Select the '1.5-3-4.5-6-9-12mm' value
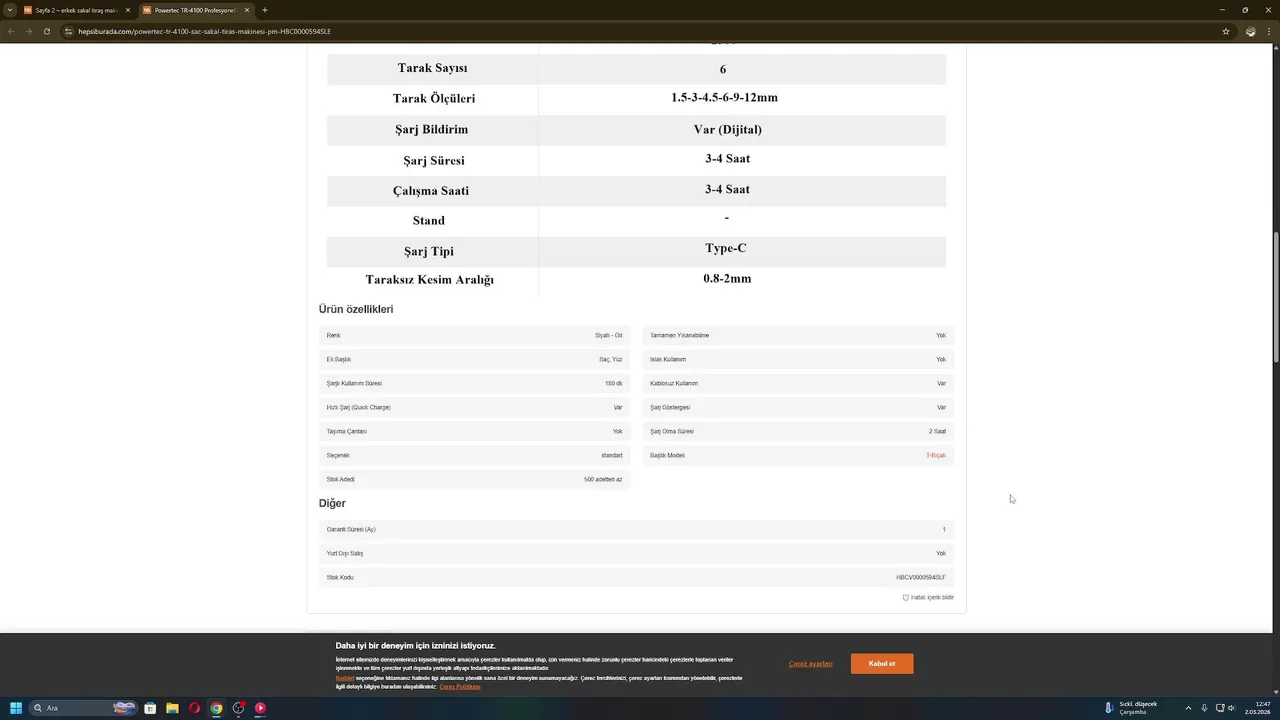The width and height of the screenshot is (1280, 720). [724, 98]
